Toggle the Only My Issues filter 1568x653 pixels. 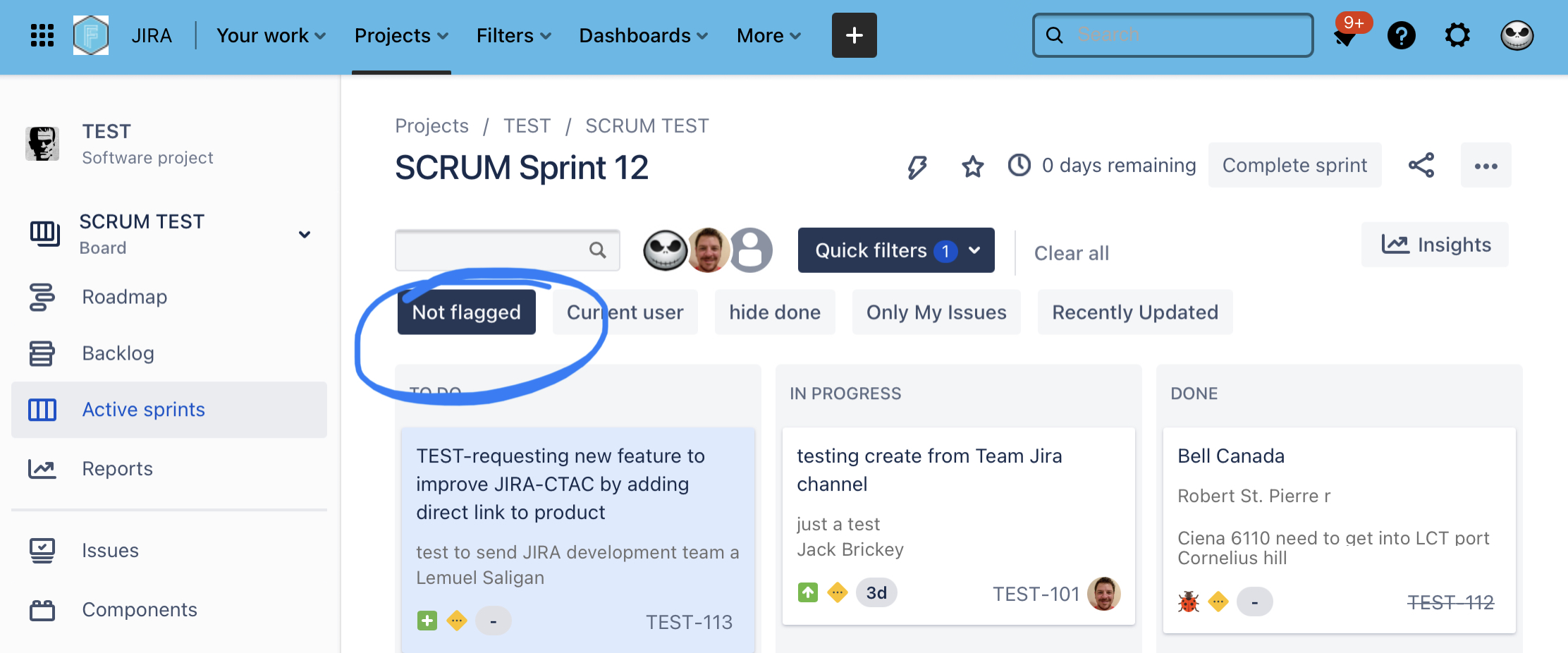tap(936, 312)
